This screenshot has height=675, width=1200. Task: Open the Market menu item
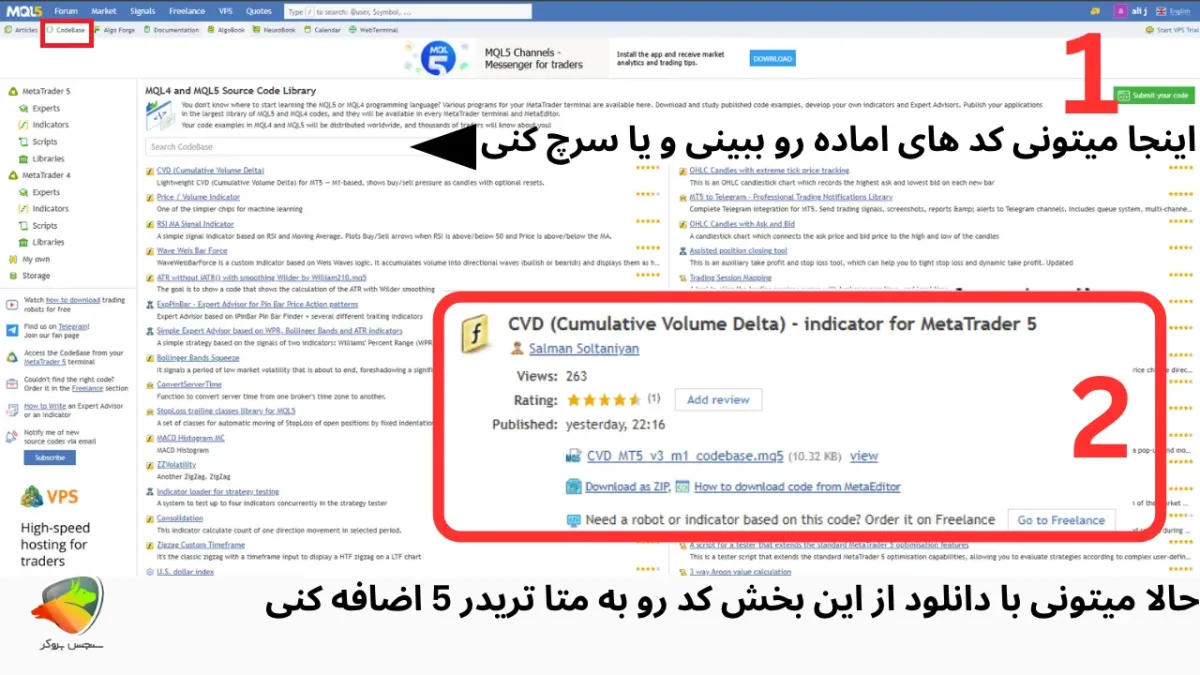[x=103, y=11]
